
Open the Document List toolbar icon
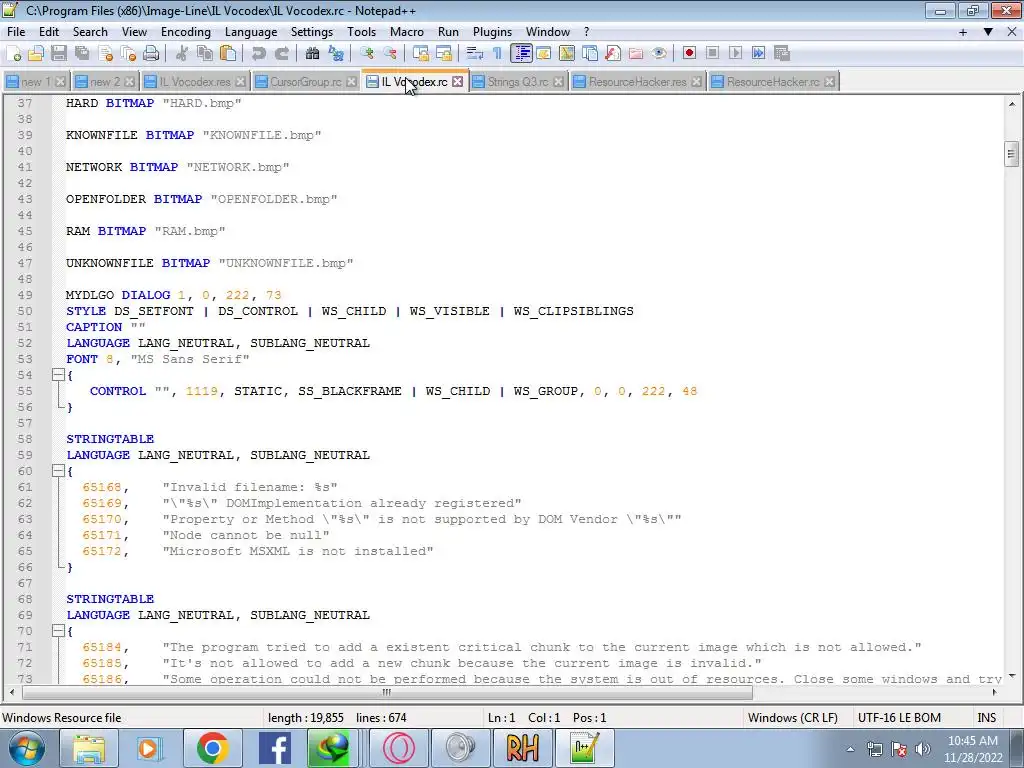(x=590, y=54)
